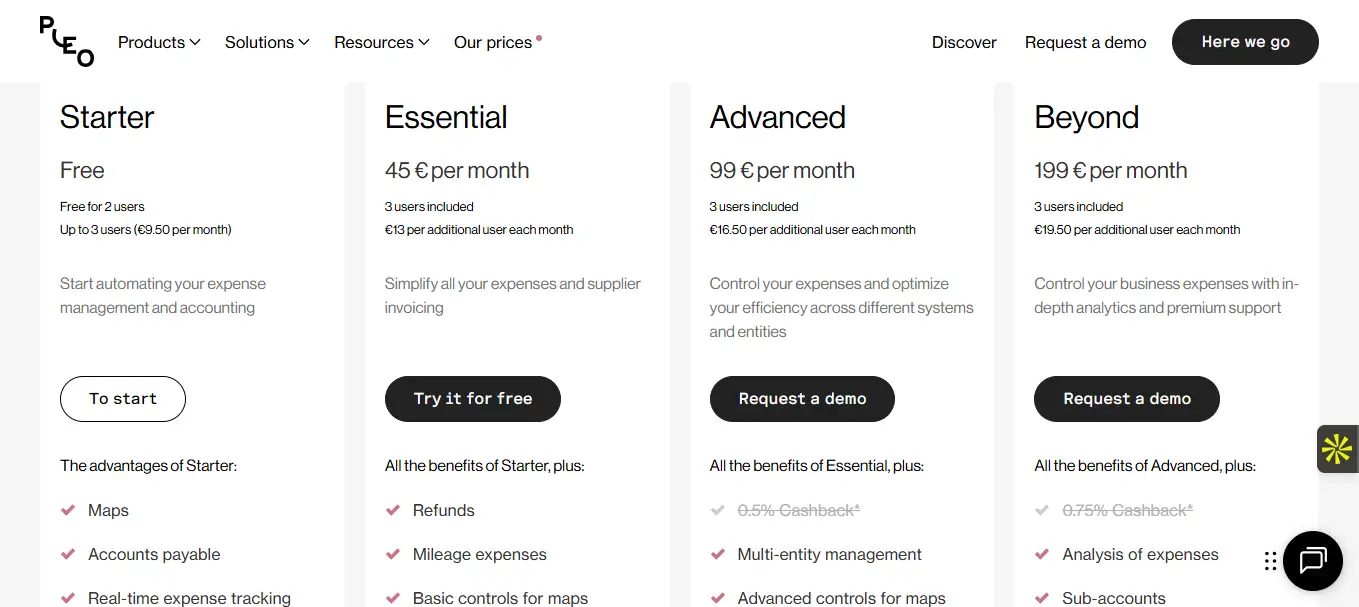1359x607 pixels.
Task: Click Request a demo under Beyond
Action: click(1126, 399)
